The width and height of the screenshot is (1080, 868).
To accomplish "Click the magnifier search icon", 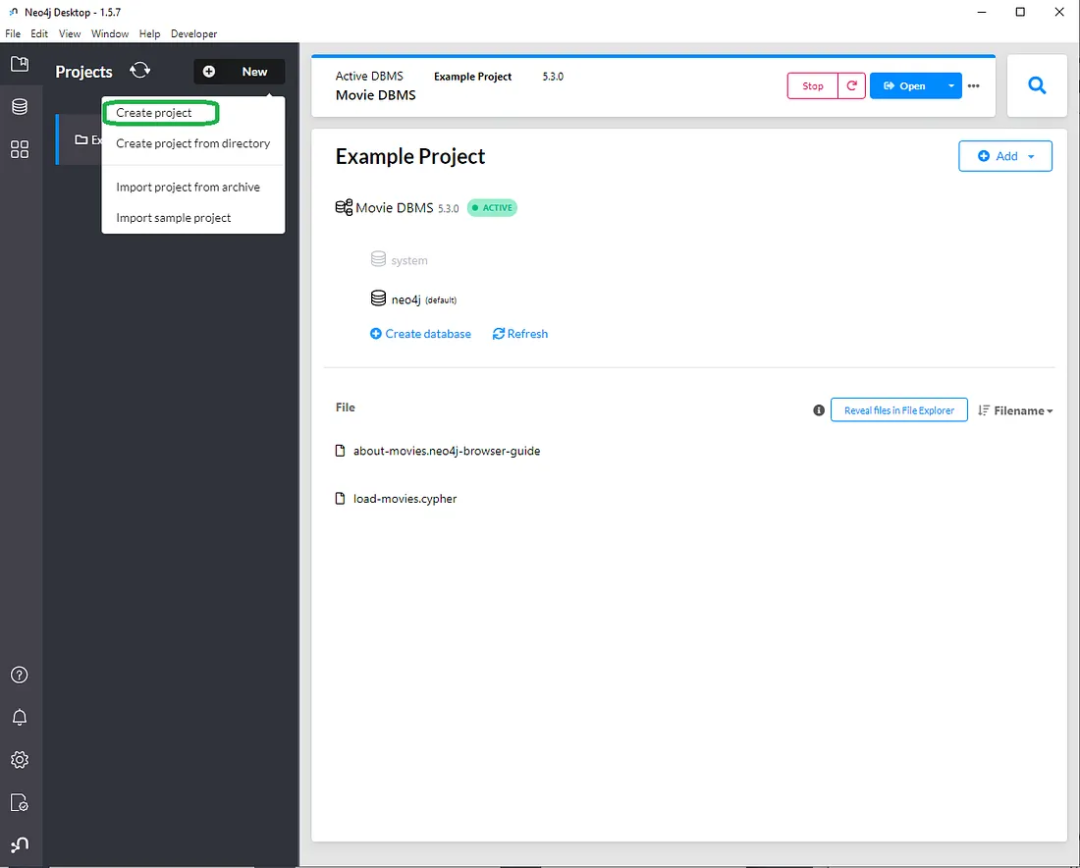I will coord(1037,85).
